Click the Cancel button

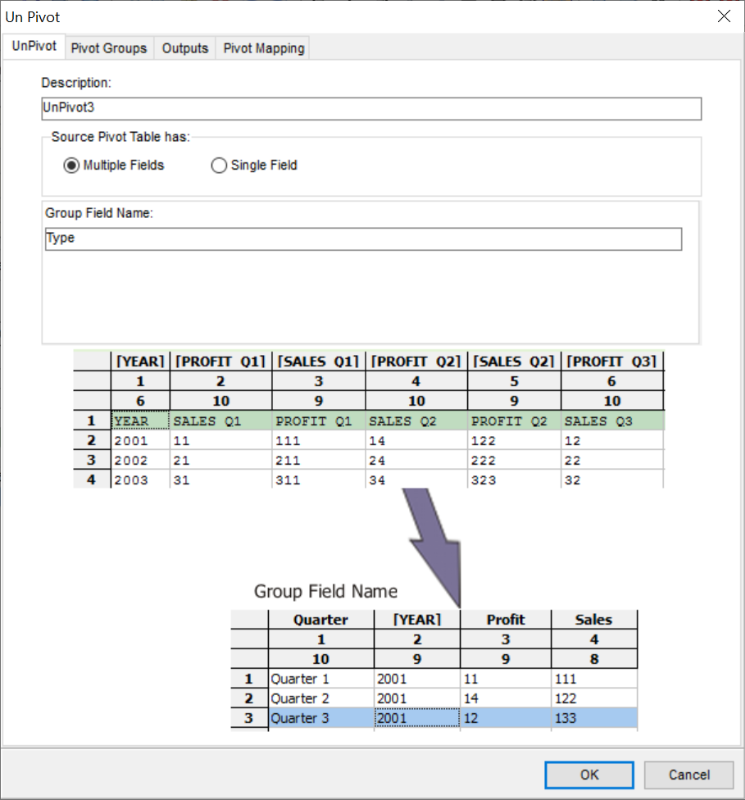click(689, 774)
